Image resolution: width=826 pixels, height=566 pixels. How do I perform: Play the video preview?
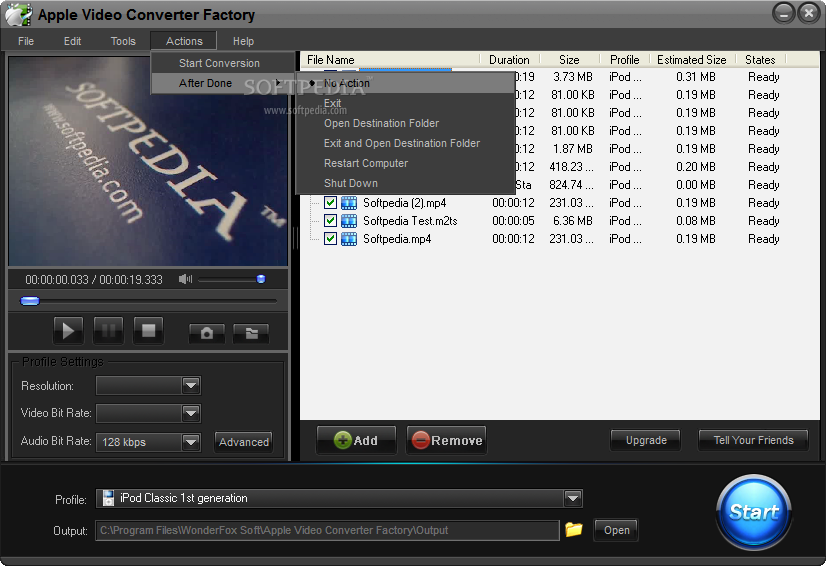coord(68,330)
